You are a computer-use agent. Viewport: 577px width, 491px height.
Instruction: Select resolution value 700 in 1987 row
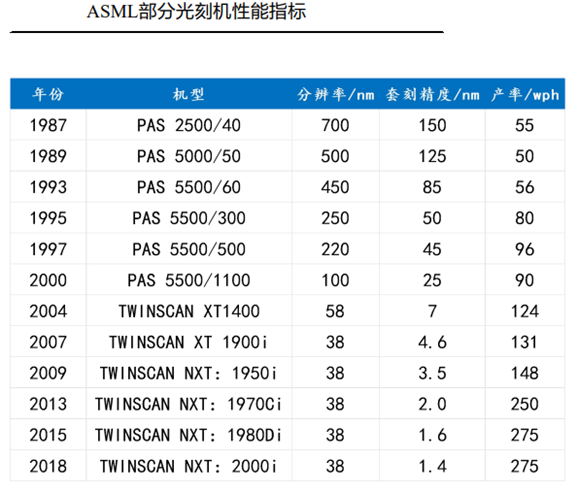click(x=335, y=125)
